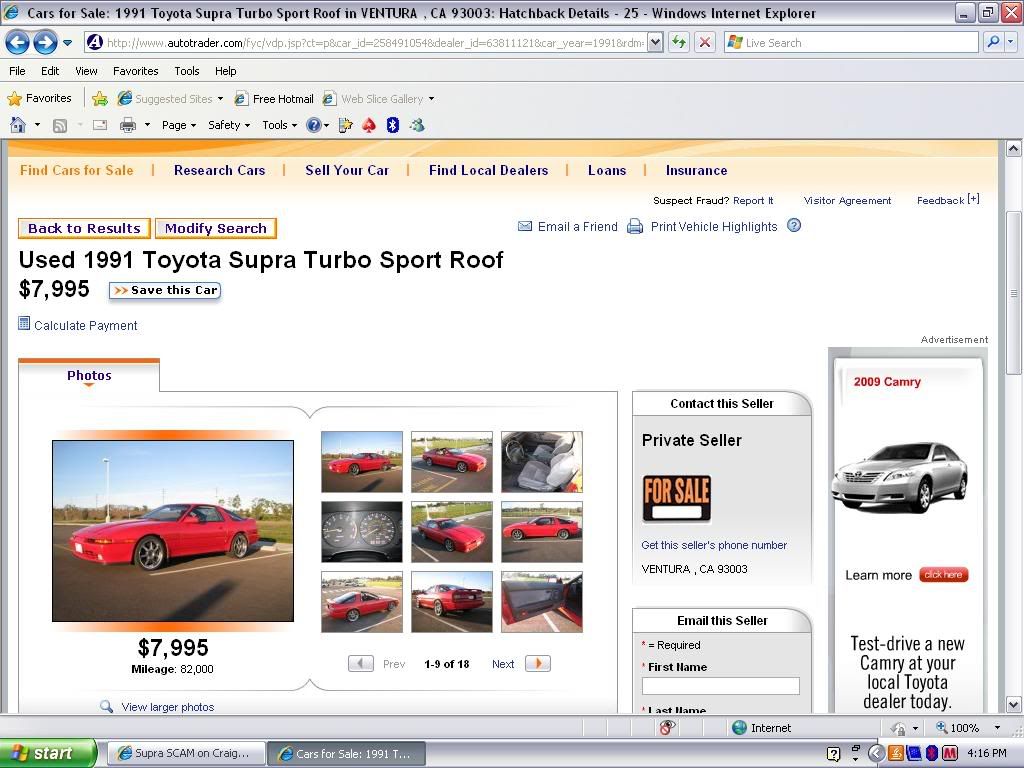Open the Loans section
1024x768 pixels.
click(x=607, y=170)
